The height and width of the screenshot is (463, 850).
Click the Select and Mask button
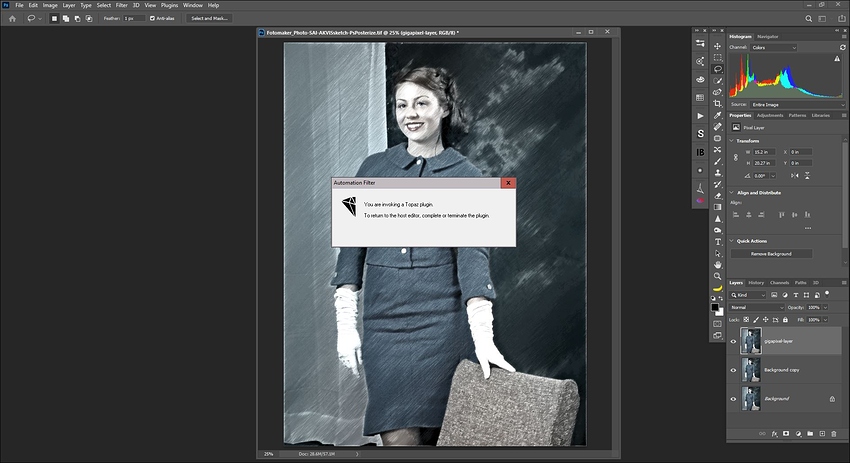(209, 18)
